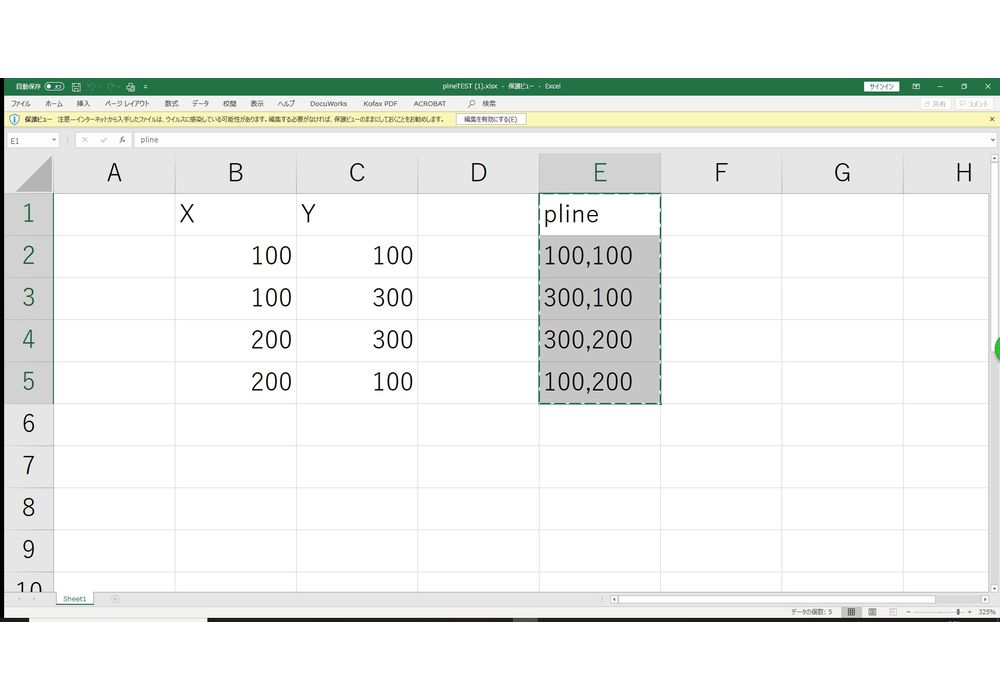The height and width of the screenshot is (700, 1000).
Task: Click the quick print icon in the toolbar
Action: point(130,87)
